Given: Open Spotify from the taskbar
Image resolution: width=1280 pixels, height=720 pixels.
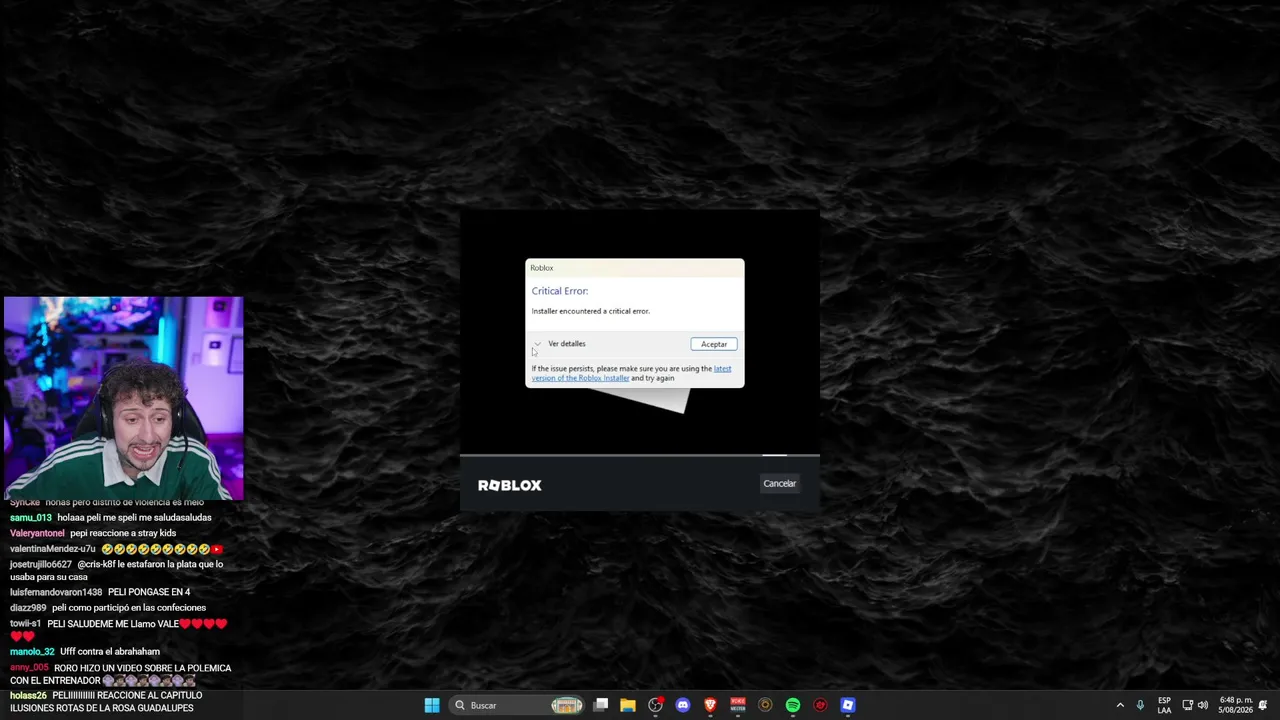Looking at the screenshot, I should pos(793,705).
